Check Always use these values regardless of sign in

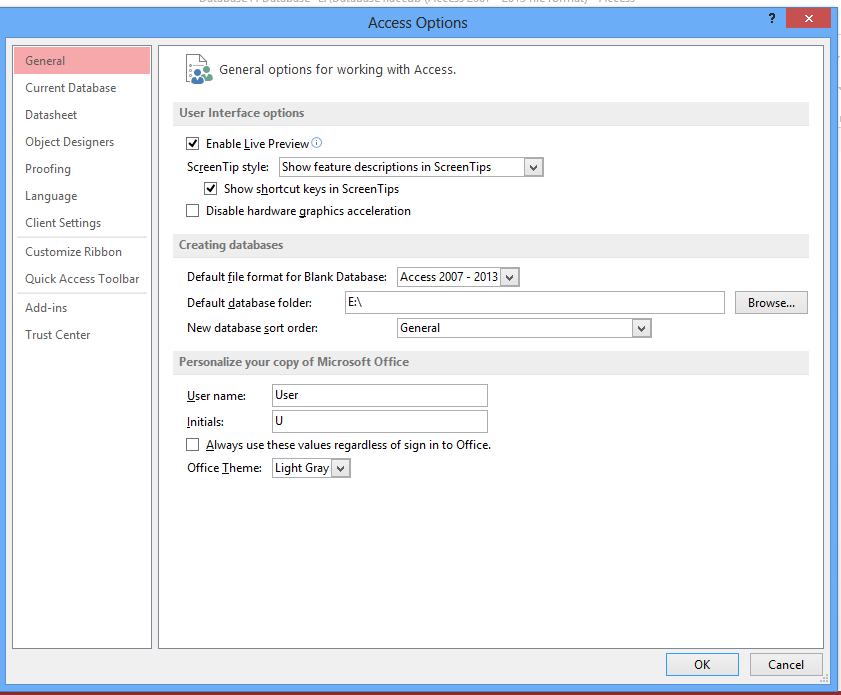[192, 444]
